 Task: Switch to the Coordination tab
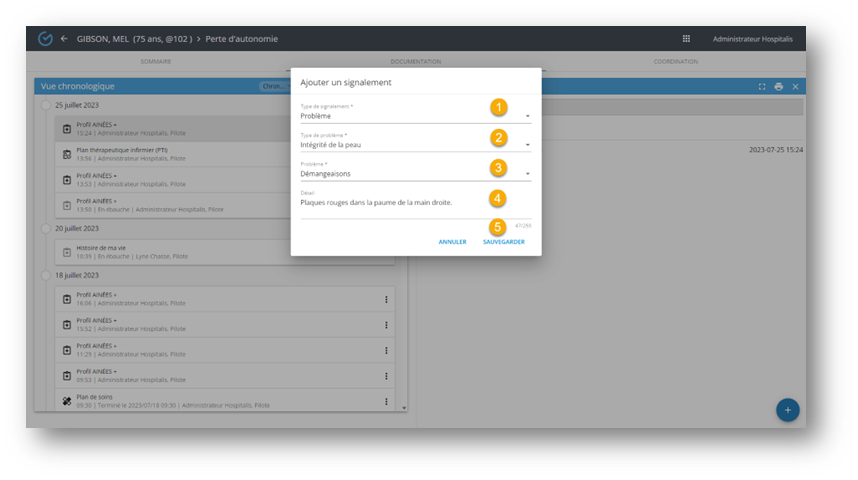(x=676, y=62)
